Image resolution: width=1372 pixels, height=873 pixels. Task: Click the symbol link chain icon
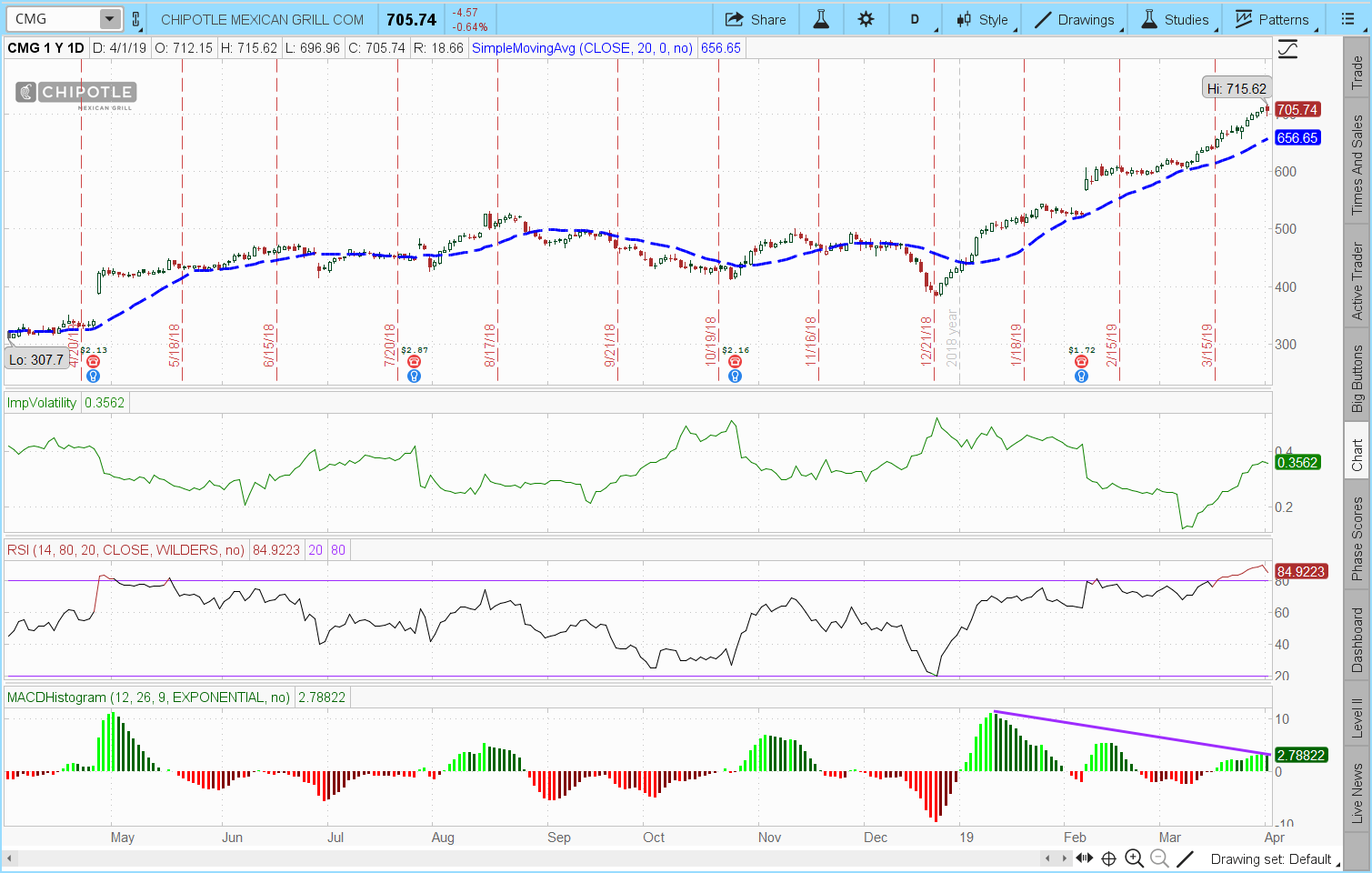click(136, 19)
